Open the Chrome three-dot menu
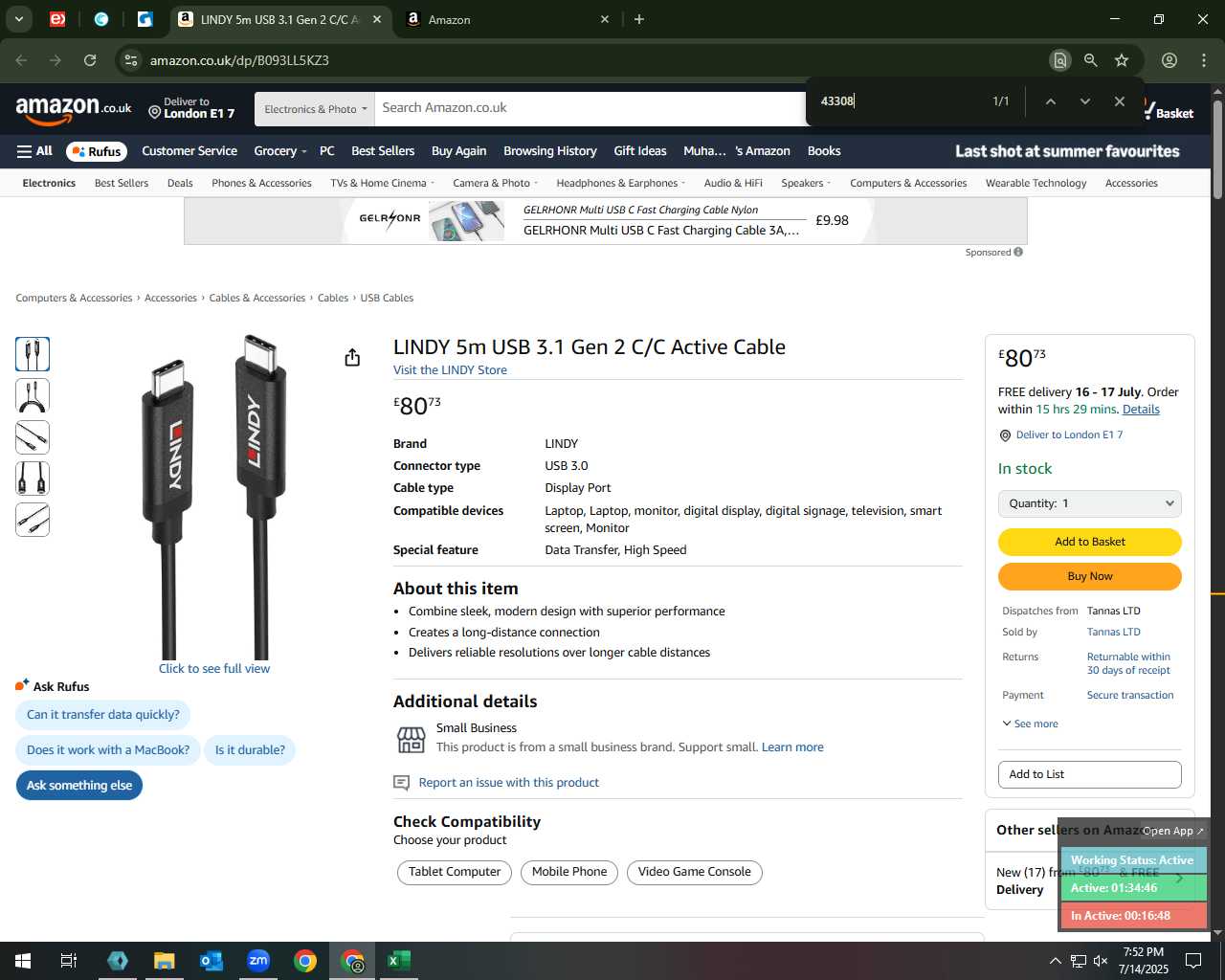 1204,60
